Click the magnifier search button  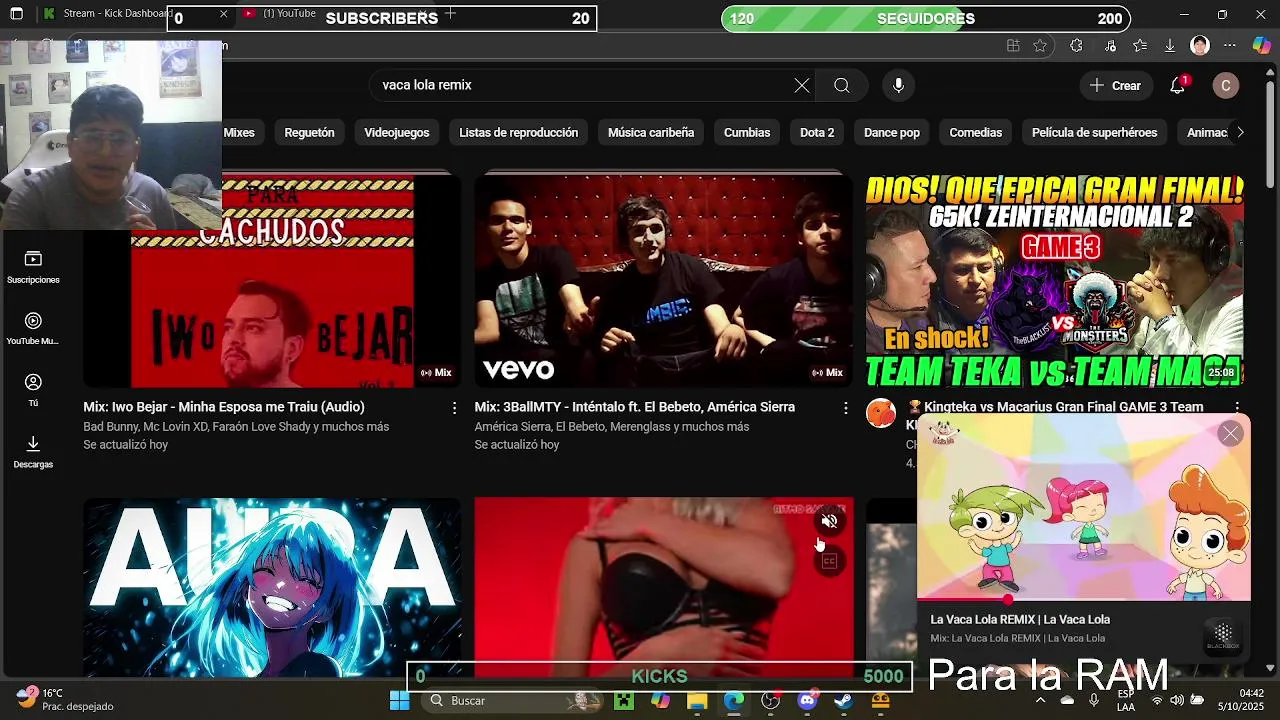[x=842, y=85]
